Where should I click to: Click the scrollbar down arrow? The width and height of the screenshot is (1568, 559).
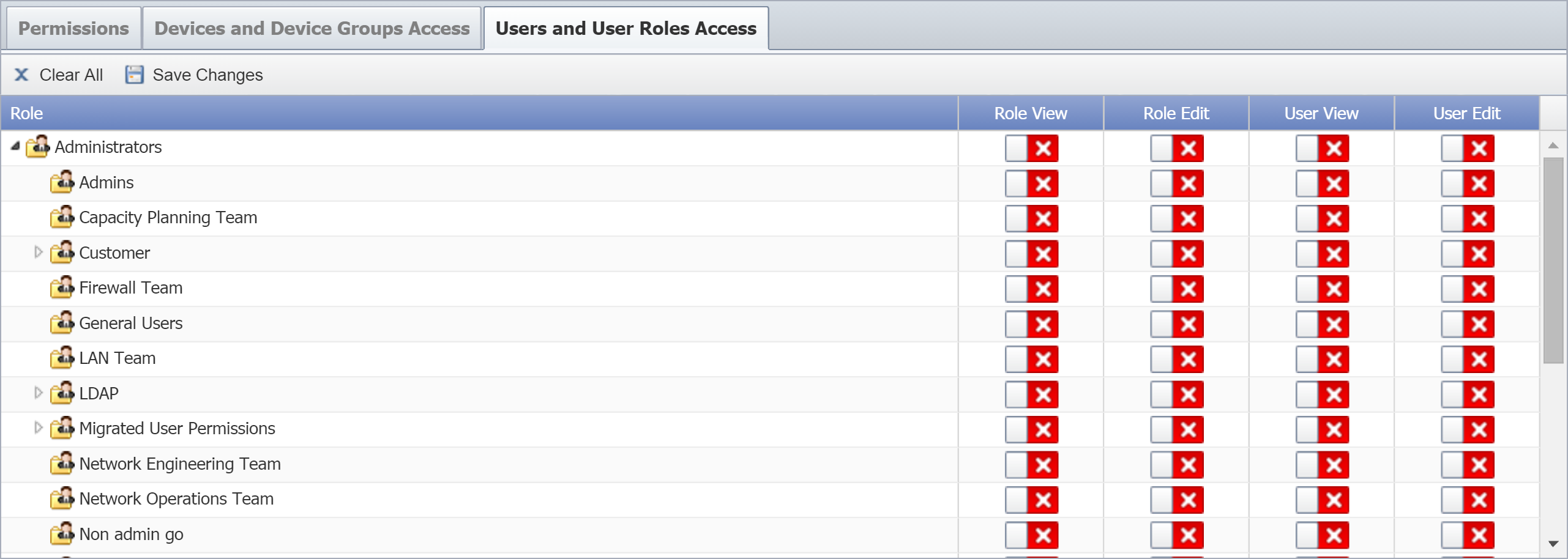click(x=1553, y=544)
